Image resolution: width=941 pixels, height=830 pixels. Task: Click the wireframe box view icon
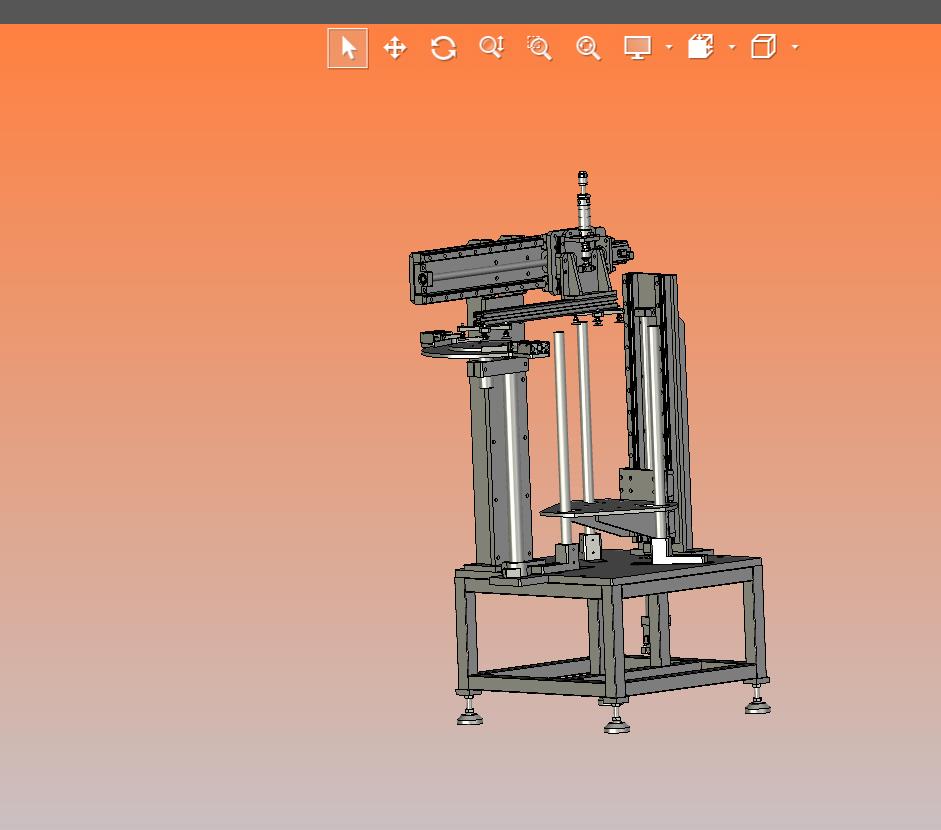(x=763, y=47)
